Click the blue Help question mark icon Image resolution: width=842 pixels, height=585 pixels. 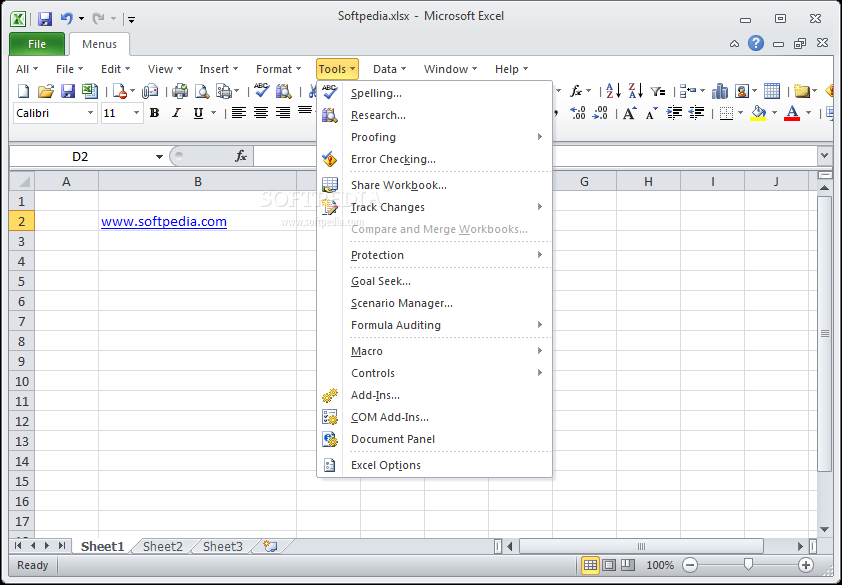click(756, 44)
